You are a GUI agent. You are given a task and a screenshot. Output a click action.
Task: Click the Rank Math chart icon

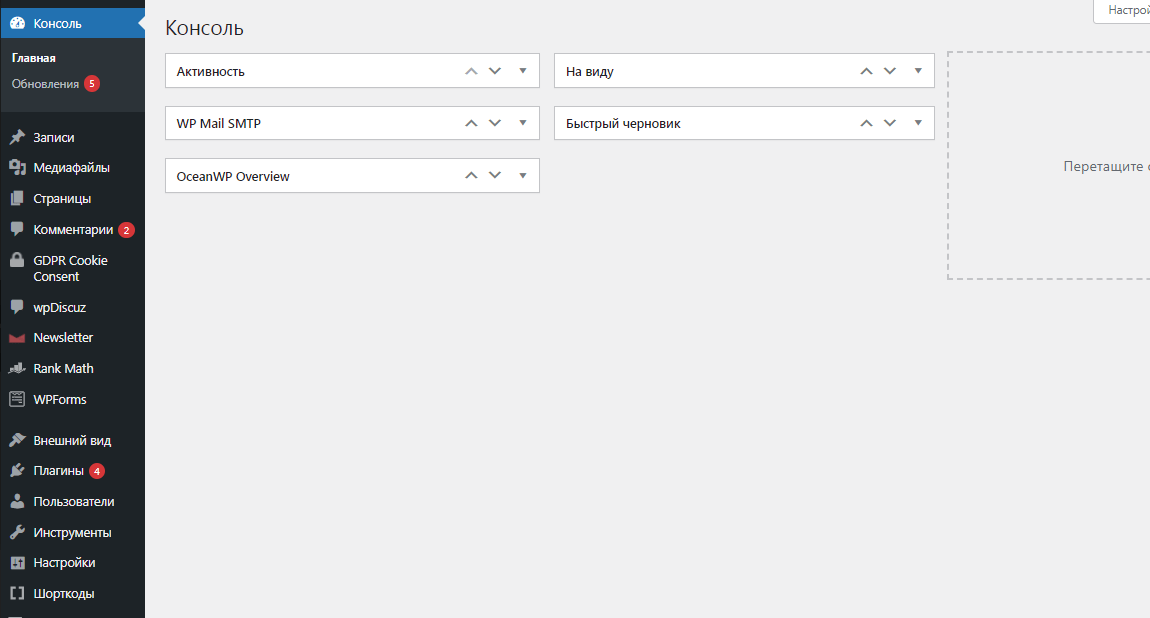pos(17,369)
